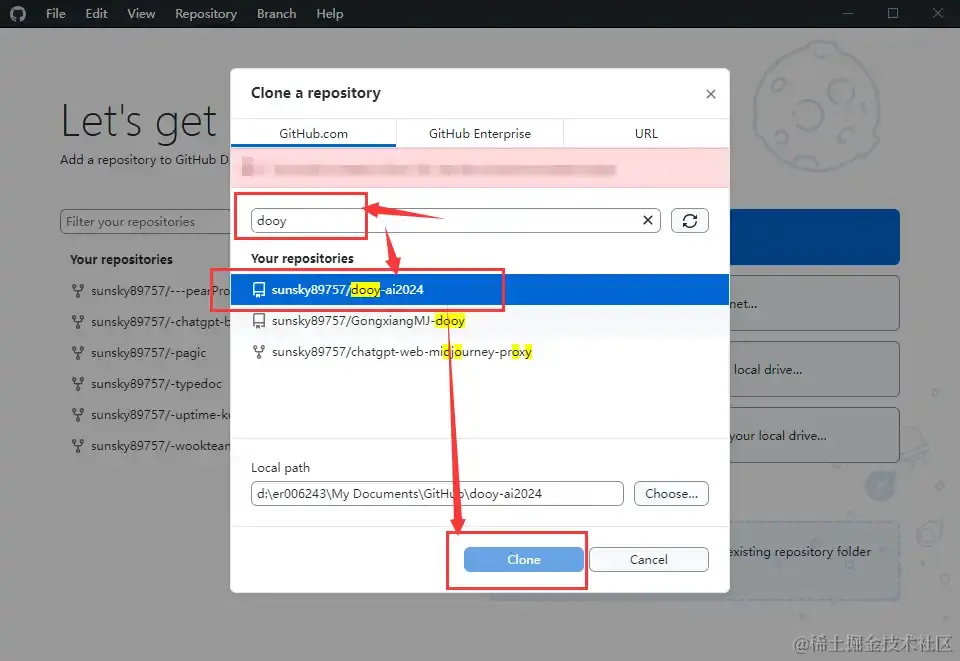Screen dimensions: 960x661
Task: Click fork icon beside -typedoc
Action: [78, 384]
